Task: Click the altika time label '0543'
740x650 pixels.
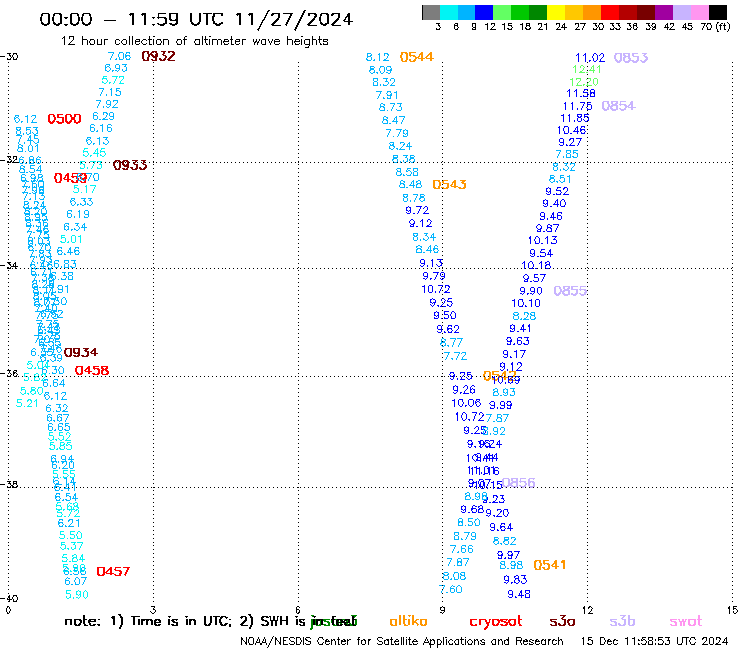Action: (449, 185)
